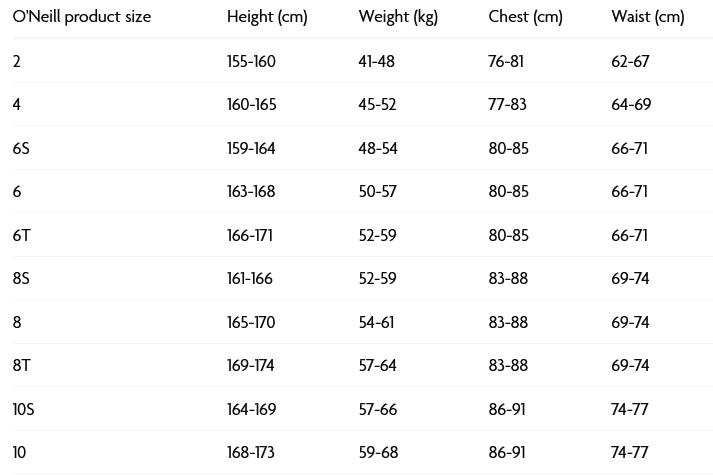This screenshot has width=713, height=475.
Task: Select the size 10S row label
Action: pyautogui.click(x=25, y=409)
